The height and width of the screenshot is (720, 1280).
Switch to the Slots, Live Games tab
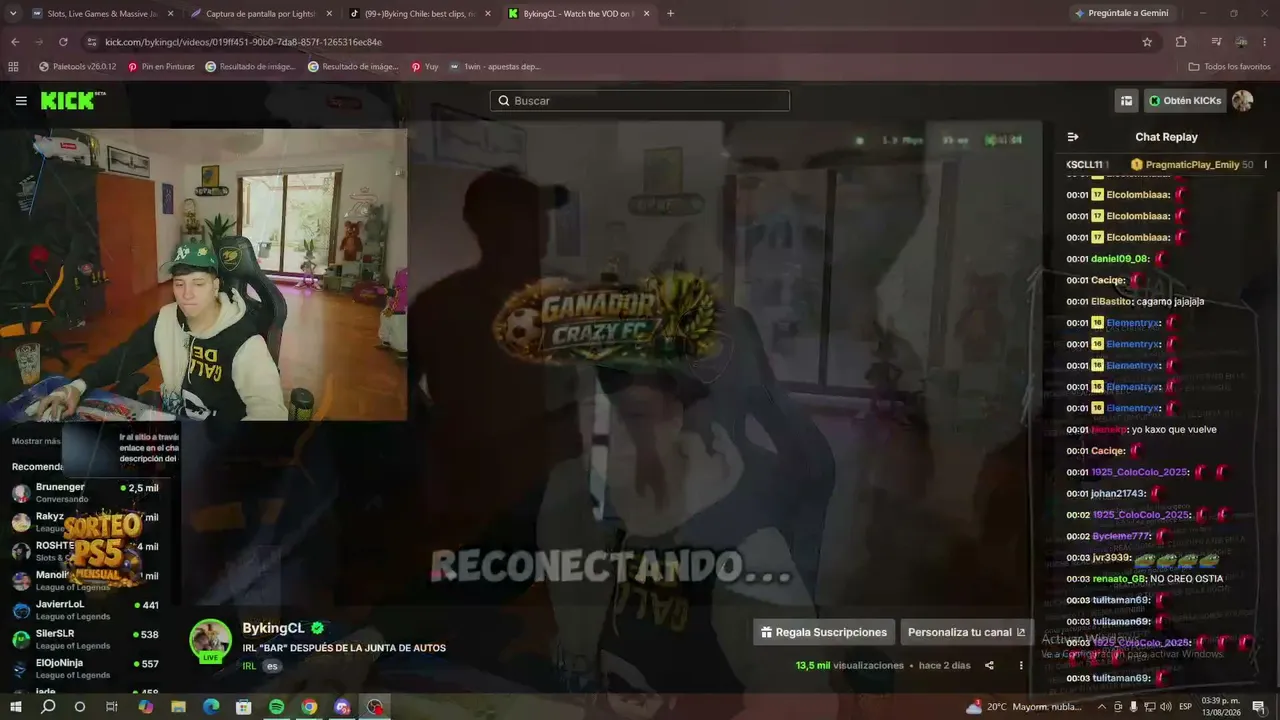[x=102, y=14]
